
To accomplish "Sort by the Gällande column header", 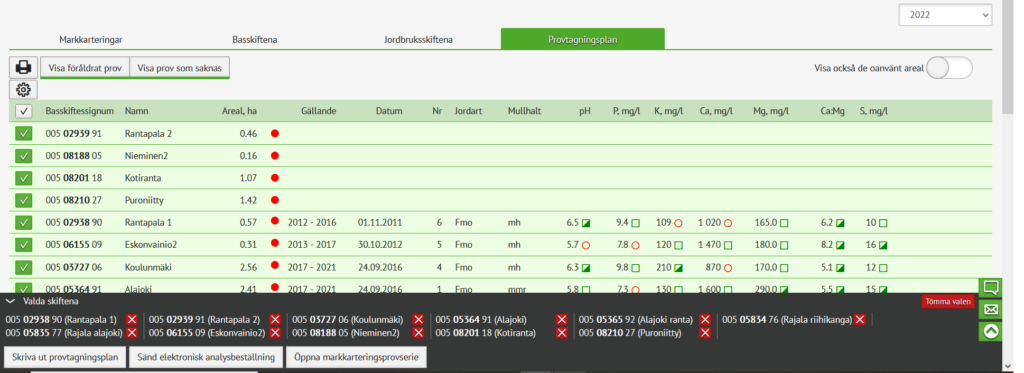I will pyautogui.click(x=319, y=111).
